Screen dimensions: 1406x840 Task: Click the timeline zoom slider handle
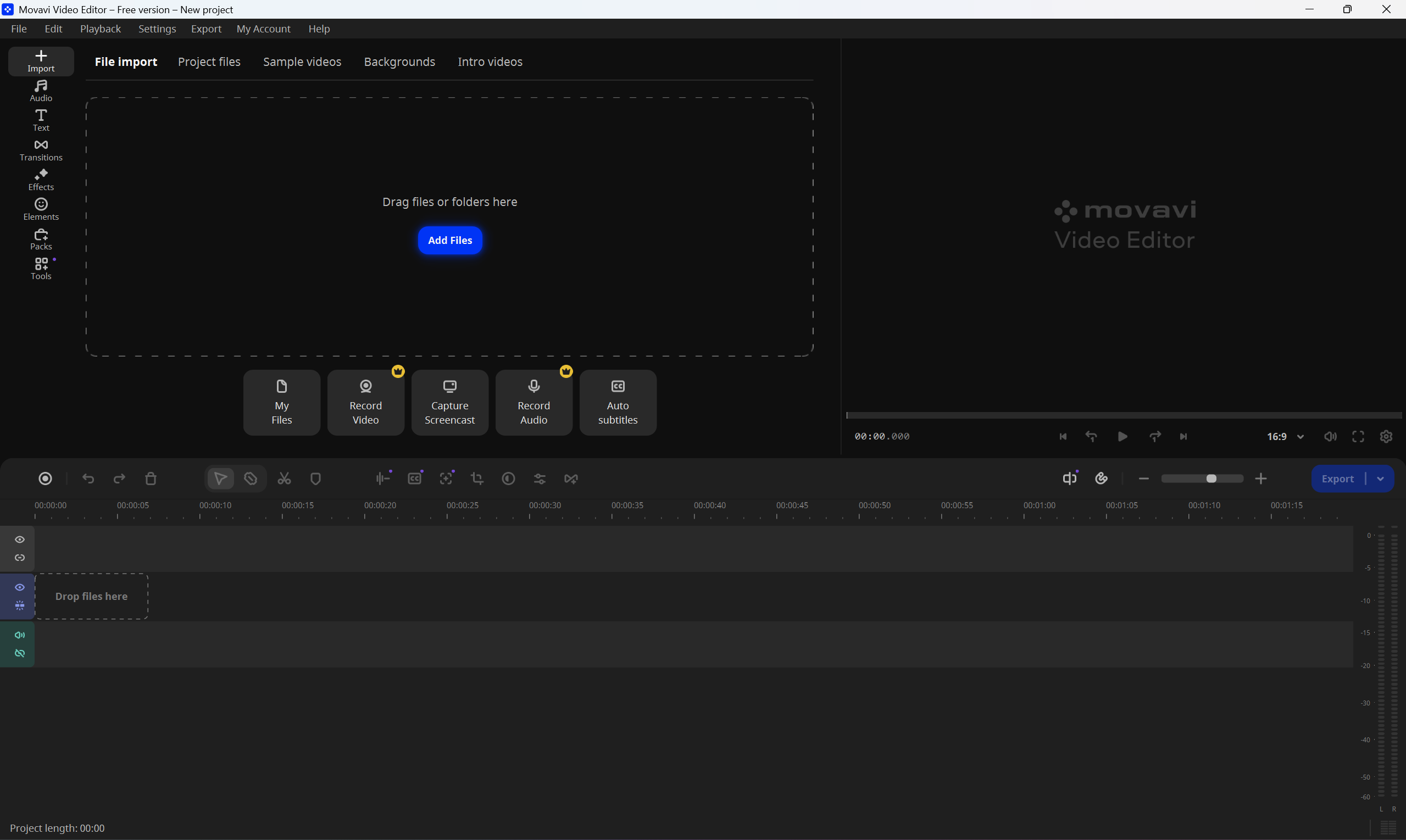point(1212,479)
